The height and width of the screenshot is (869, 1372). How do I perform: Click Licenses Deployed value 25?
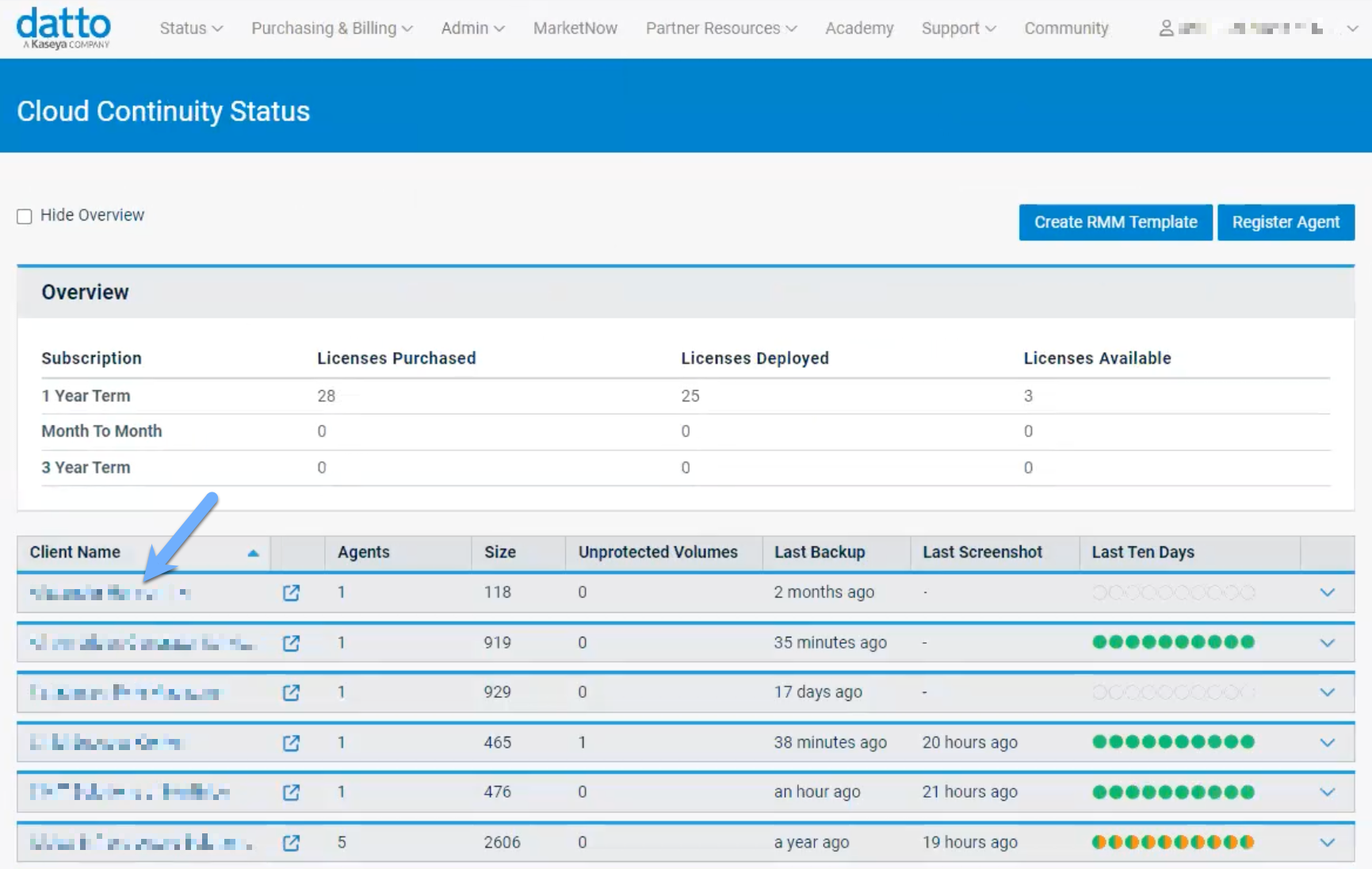click(x=690, y=396)
